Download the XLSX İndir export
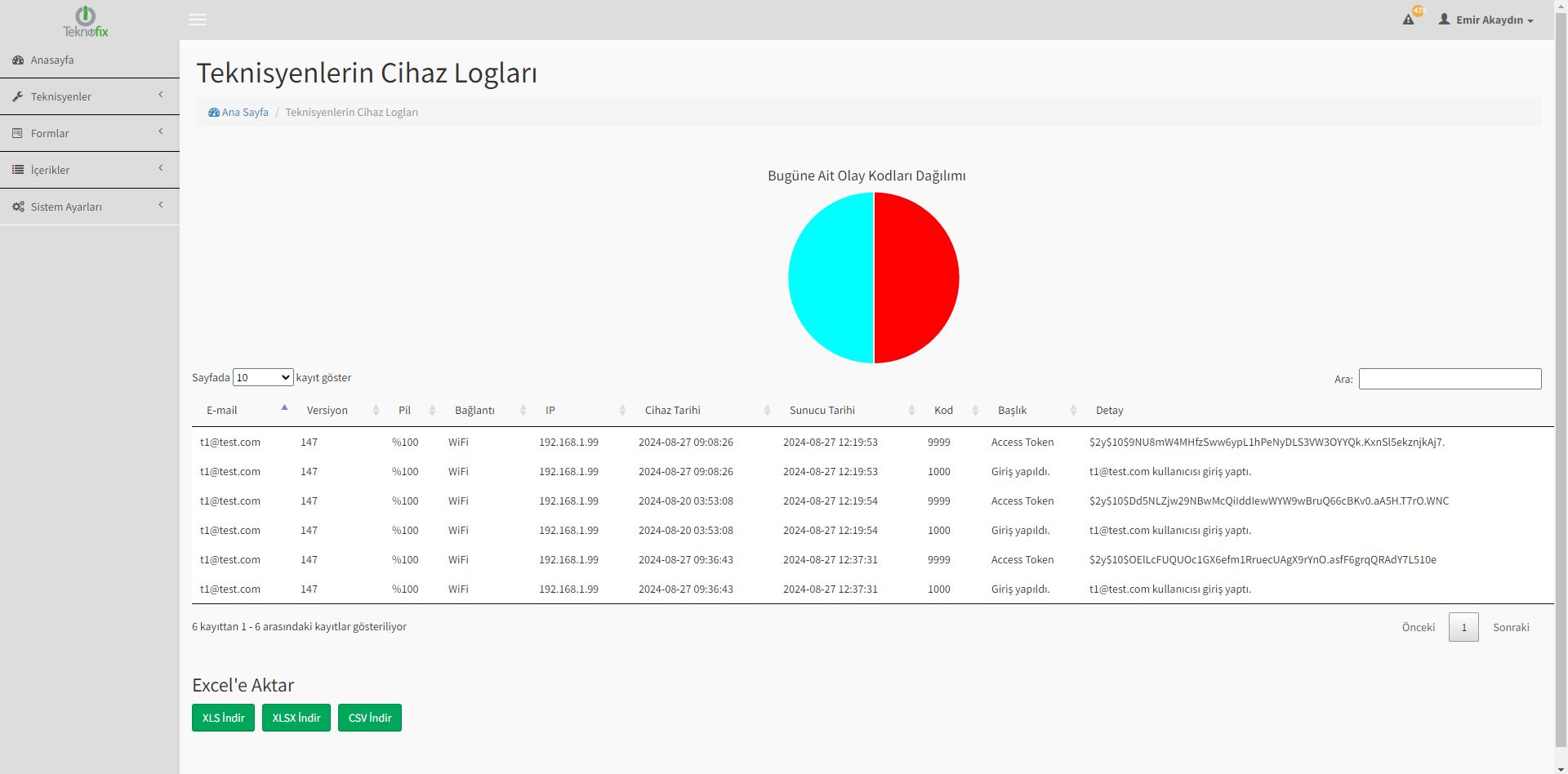Image resolution: width=1568 pixels, height=774 pixels. tap(296, 718)
